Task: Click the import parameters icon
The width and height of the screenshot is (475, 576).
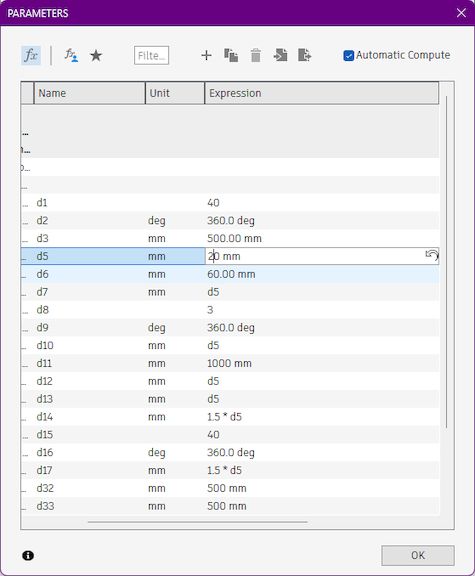Action: pos(281,55)
